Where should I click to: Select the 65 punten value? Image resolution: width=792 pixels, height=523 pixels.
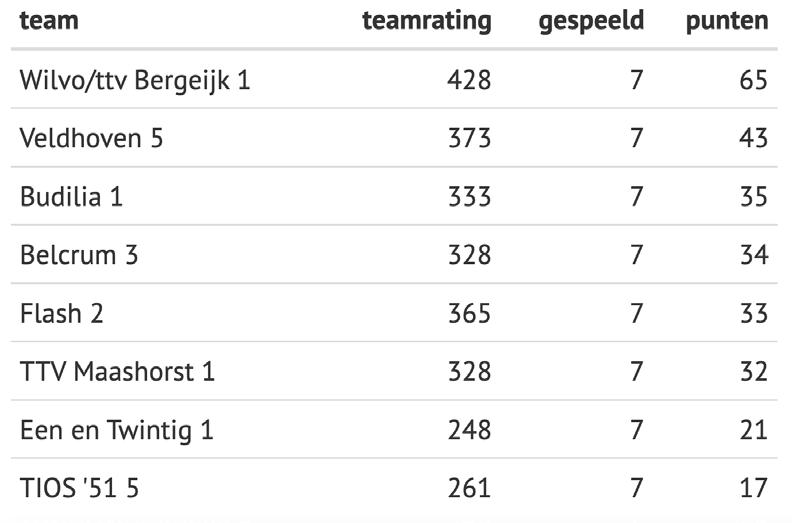(754, 80)
